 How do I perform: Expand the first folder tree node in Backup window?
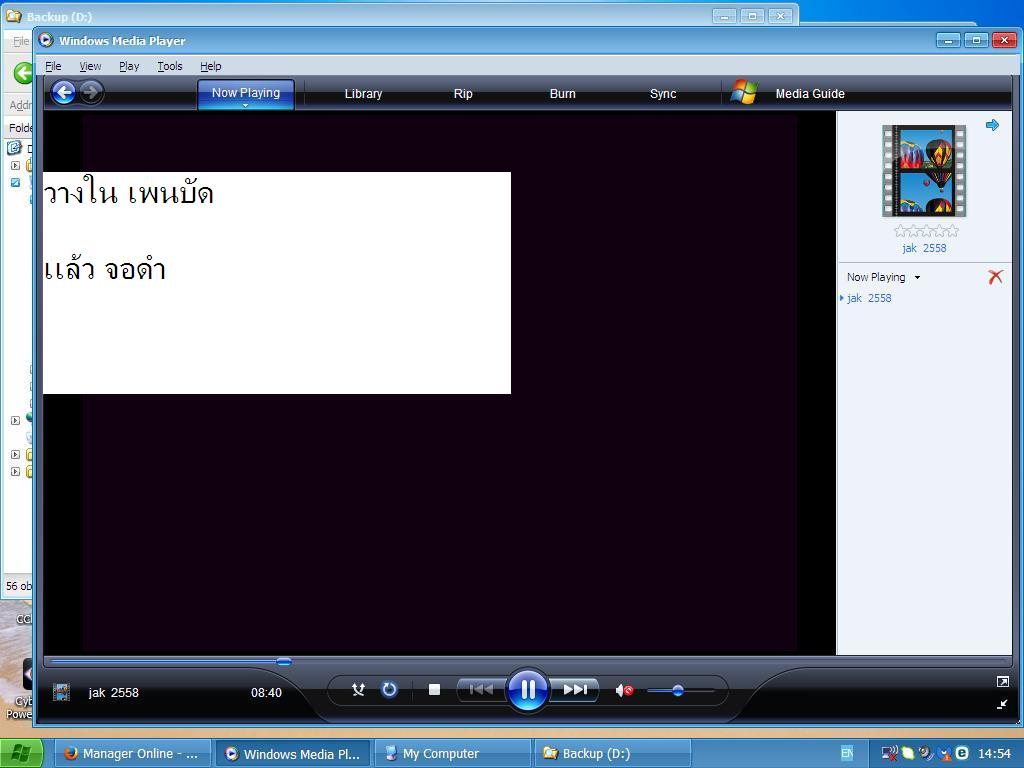(15, 166)
